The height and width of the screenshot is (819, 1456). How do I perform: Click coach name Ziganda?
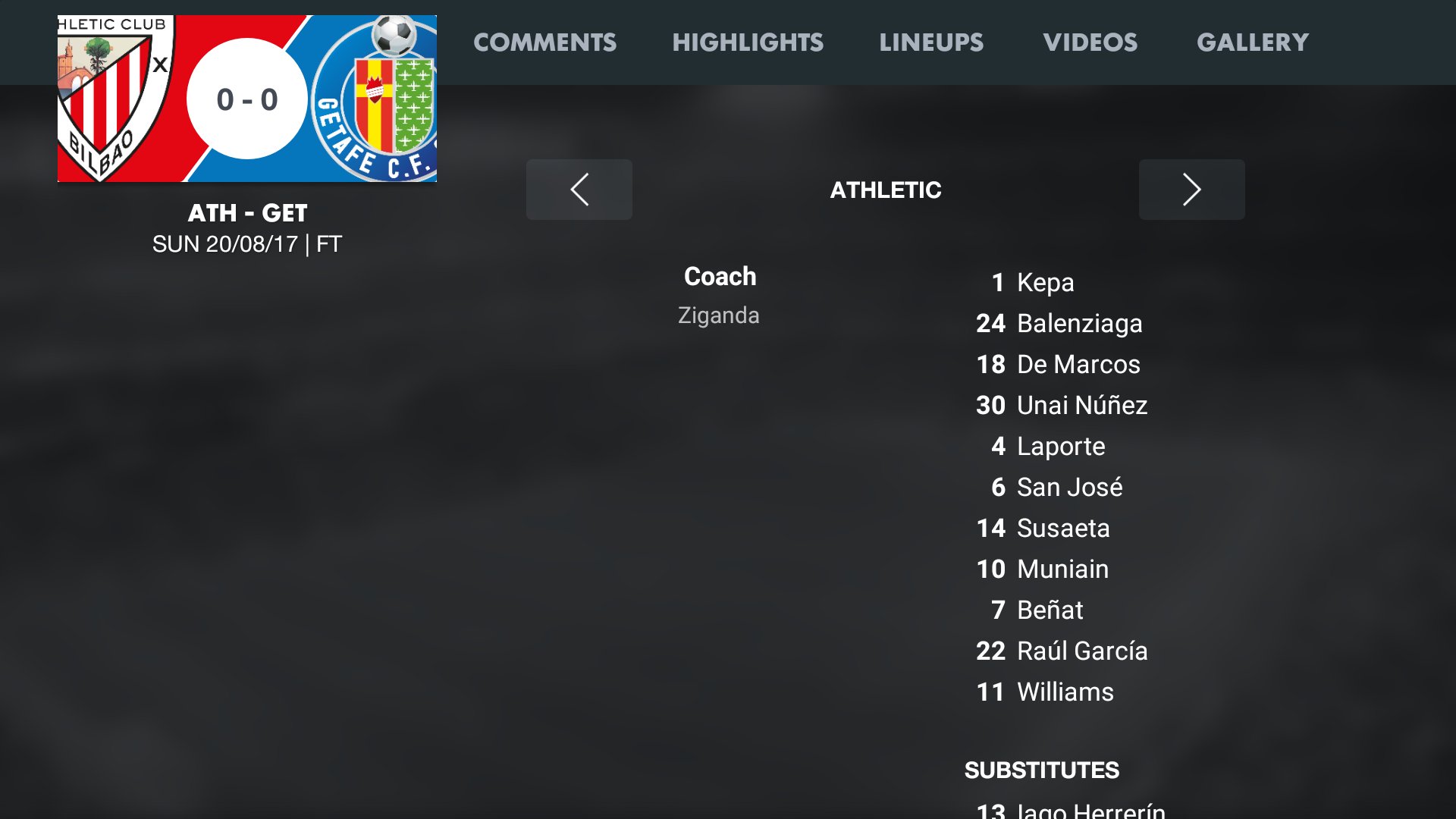pyautogui.click(x=719, y=315)
